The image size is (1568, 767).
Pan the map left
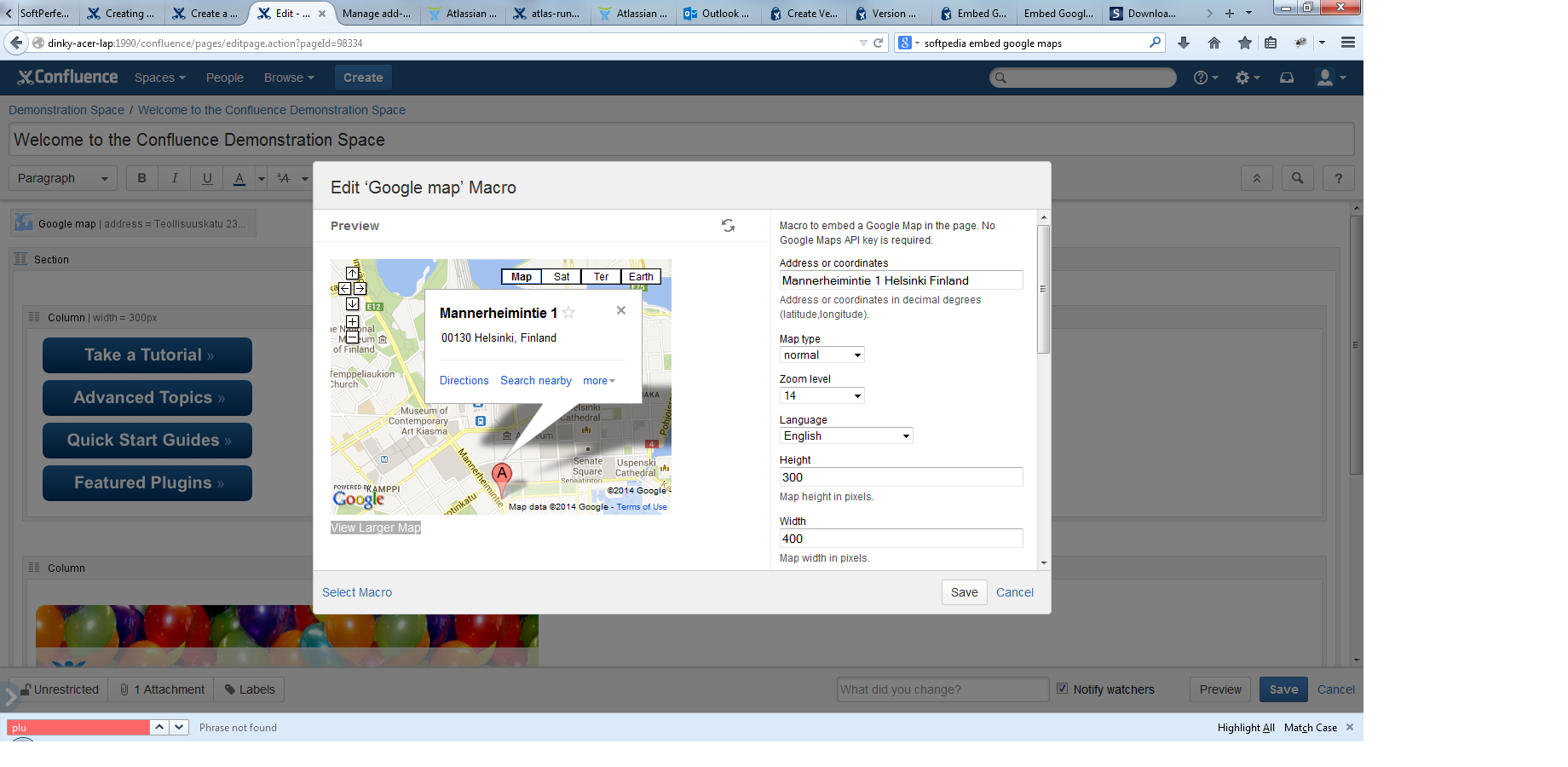344,288
